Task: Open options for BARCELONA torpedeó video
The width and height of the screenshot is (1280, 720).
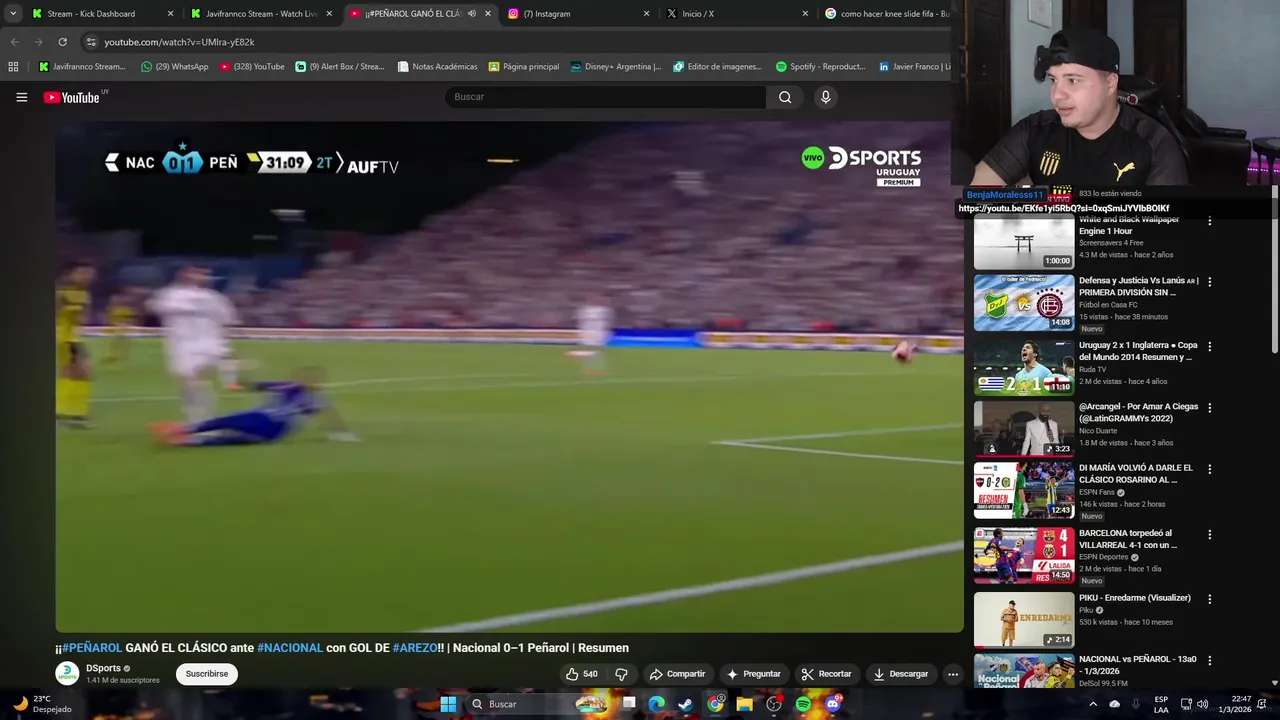Action: pyautogui.click(x=1209, y=535)
